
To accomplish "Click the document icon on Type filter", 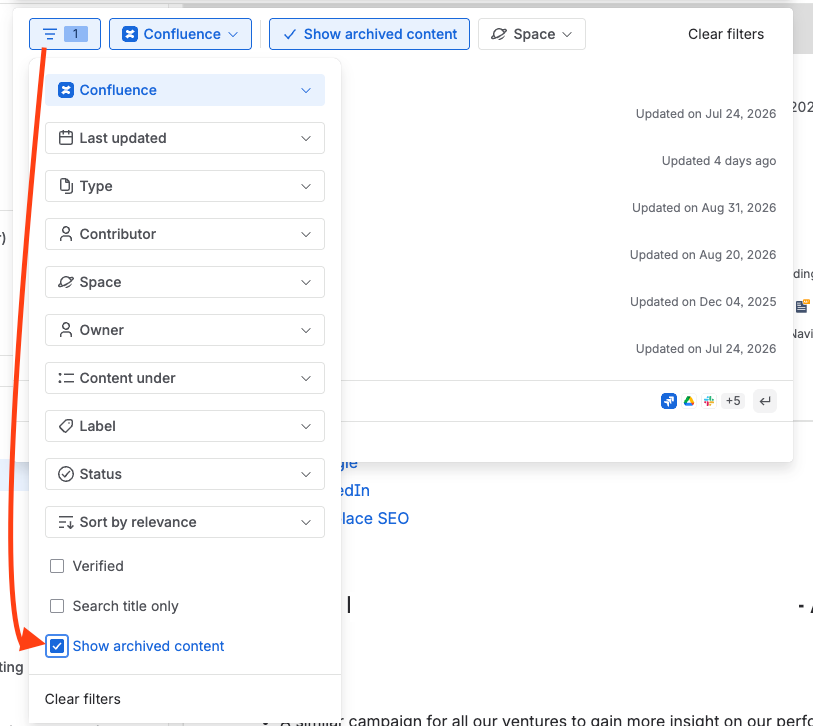I will tap(66, 186).
